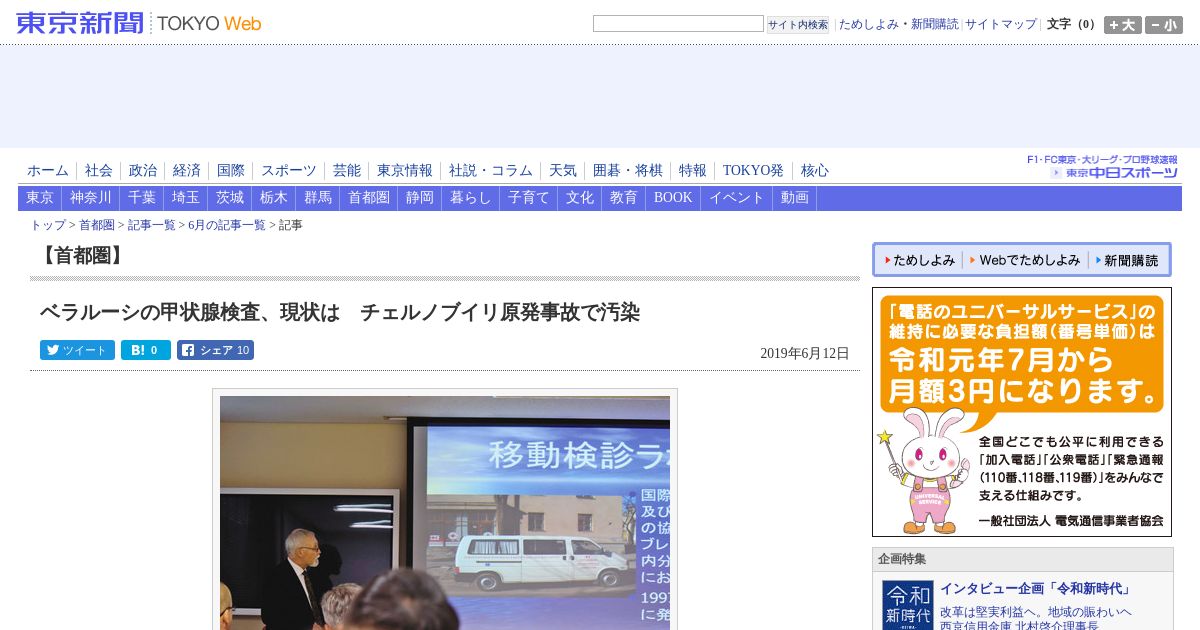Go to 記事一覧 in the breadcrumb
This screenshot has height=630, width=1200.
[152, 226]
